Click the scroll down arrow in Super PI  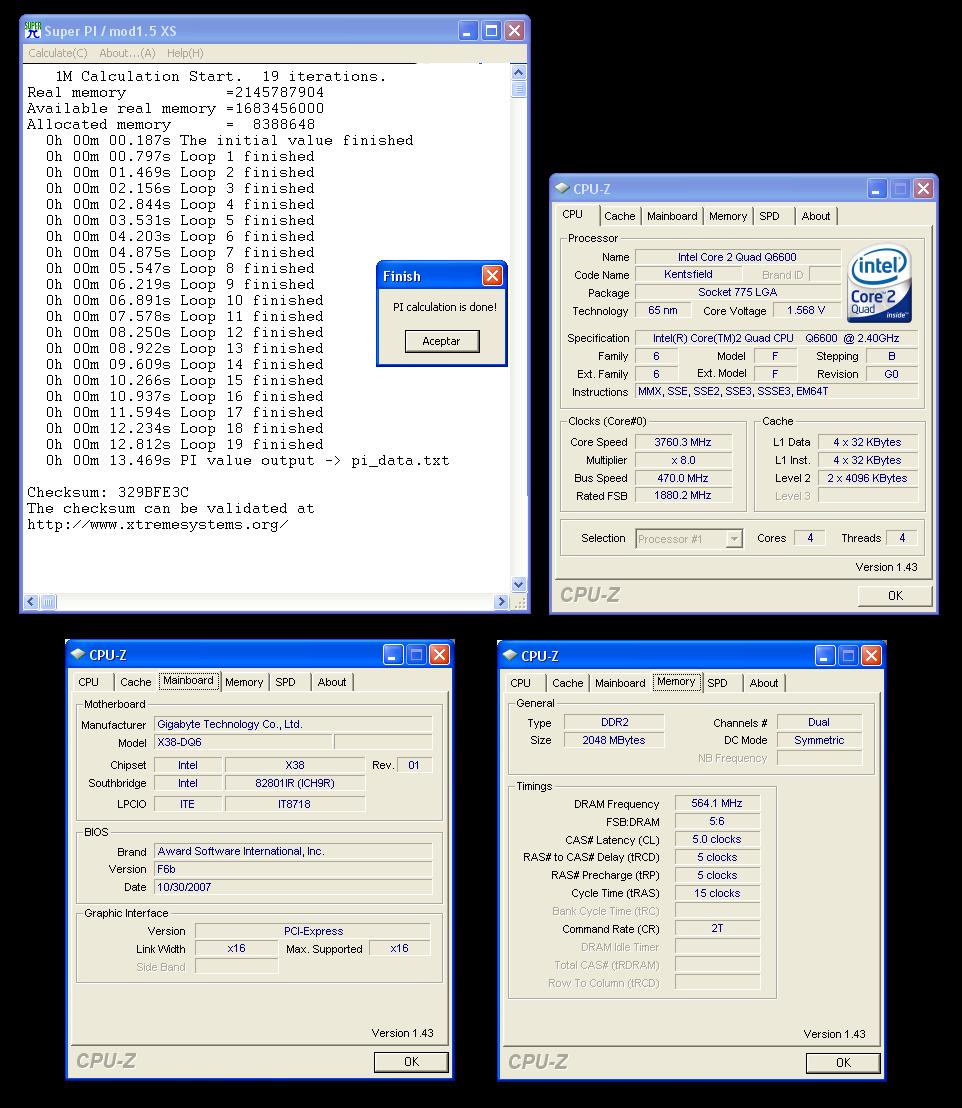click(x=519, y=584)
